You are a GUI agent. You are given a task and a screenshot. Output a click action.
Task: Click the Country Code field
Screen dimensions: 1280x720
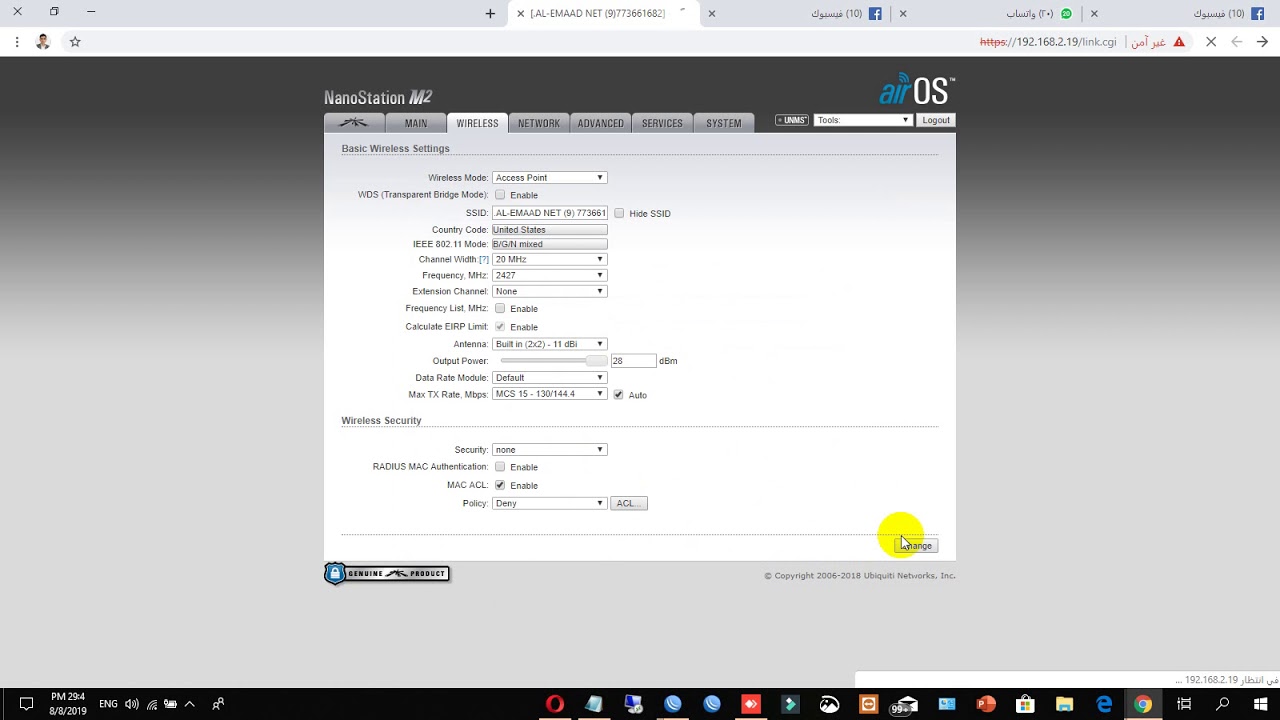click(549, 230)
